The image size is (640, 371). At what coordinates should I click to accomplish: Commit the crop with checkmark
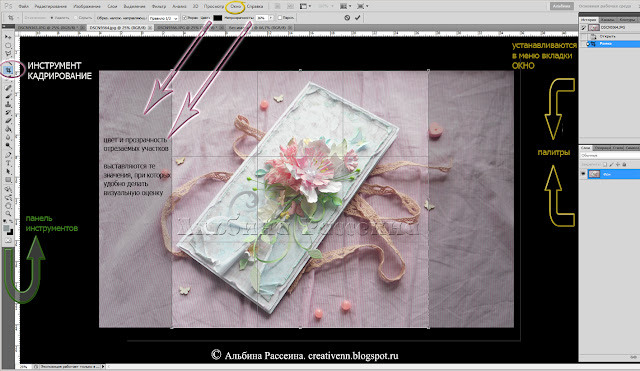pos(358,18)
